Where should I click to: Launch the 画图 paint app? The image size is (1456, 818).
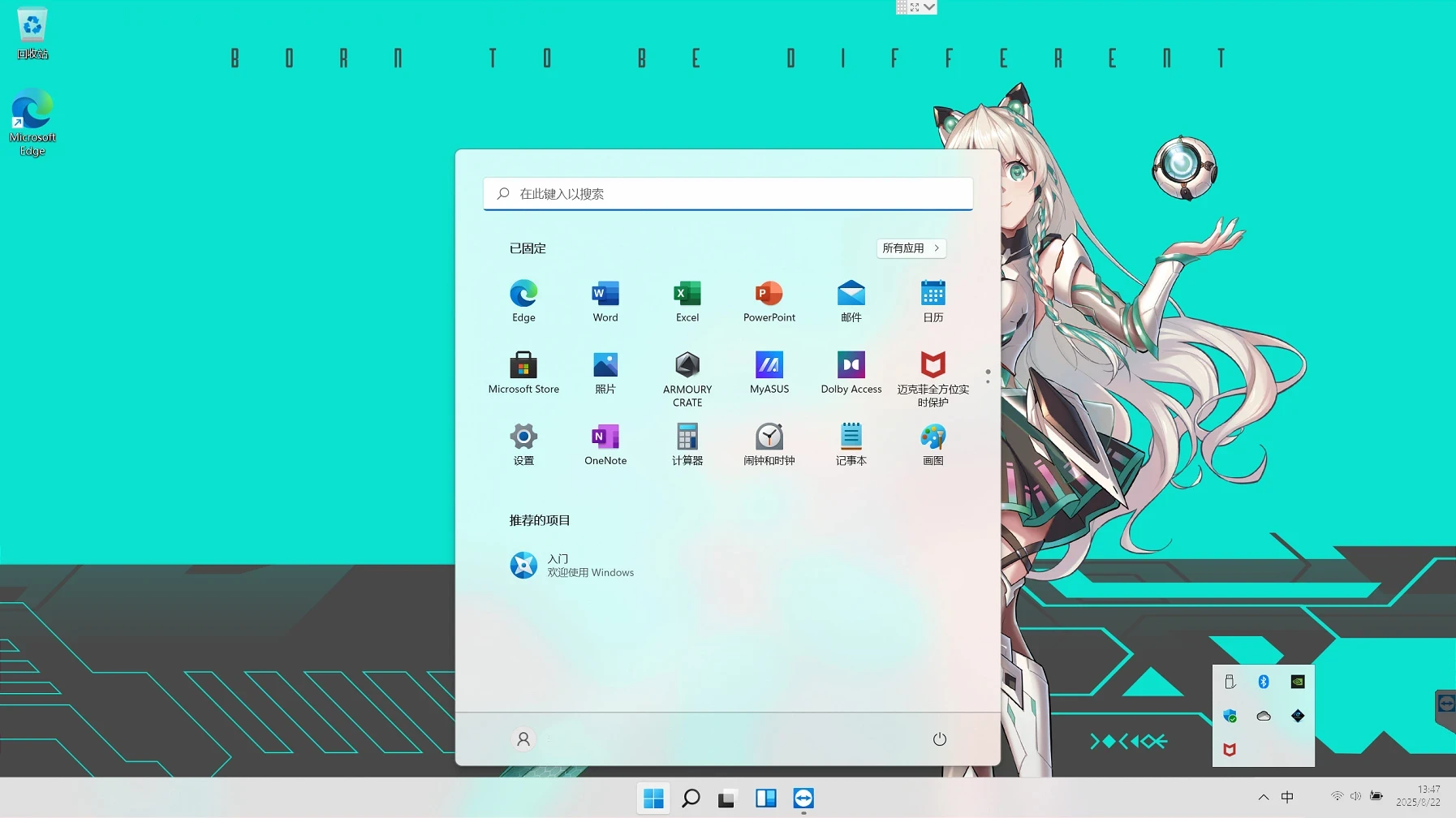[x=933, y=444]
